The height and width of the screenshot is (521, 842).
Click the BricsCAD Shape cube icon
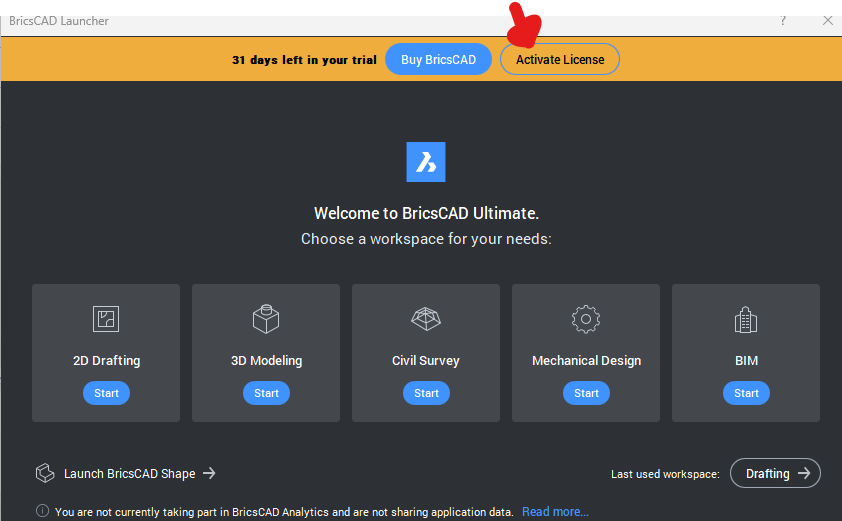pos(44,473)
